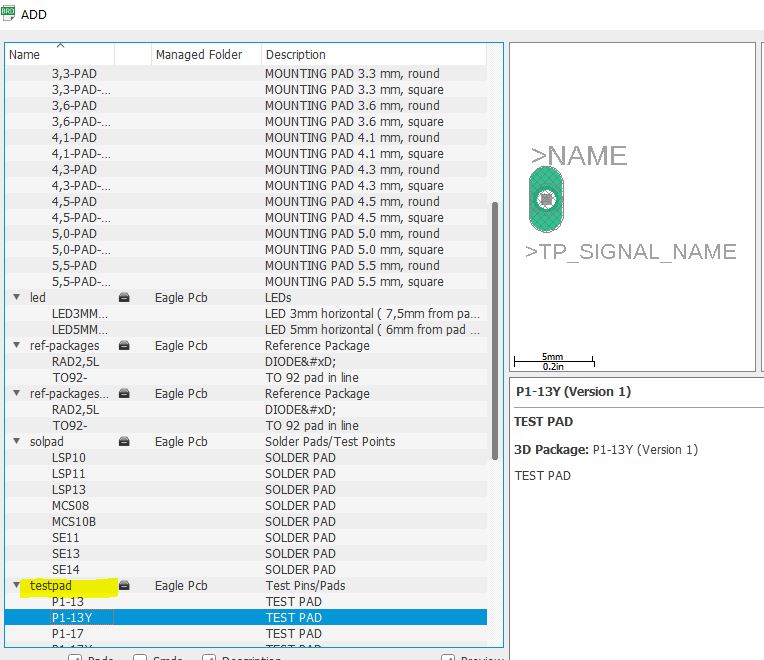Click the managed library icon beside led

[x=125, y=298]
